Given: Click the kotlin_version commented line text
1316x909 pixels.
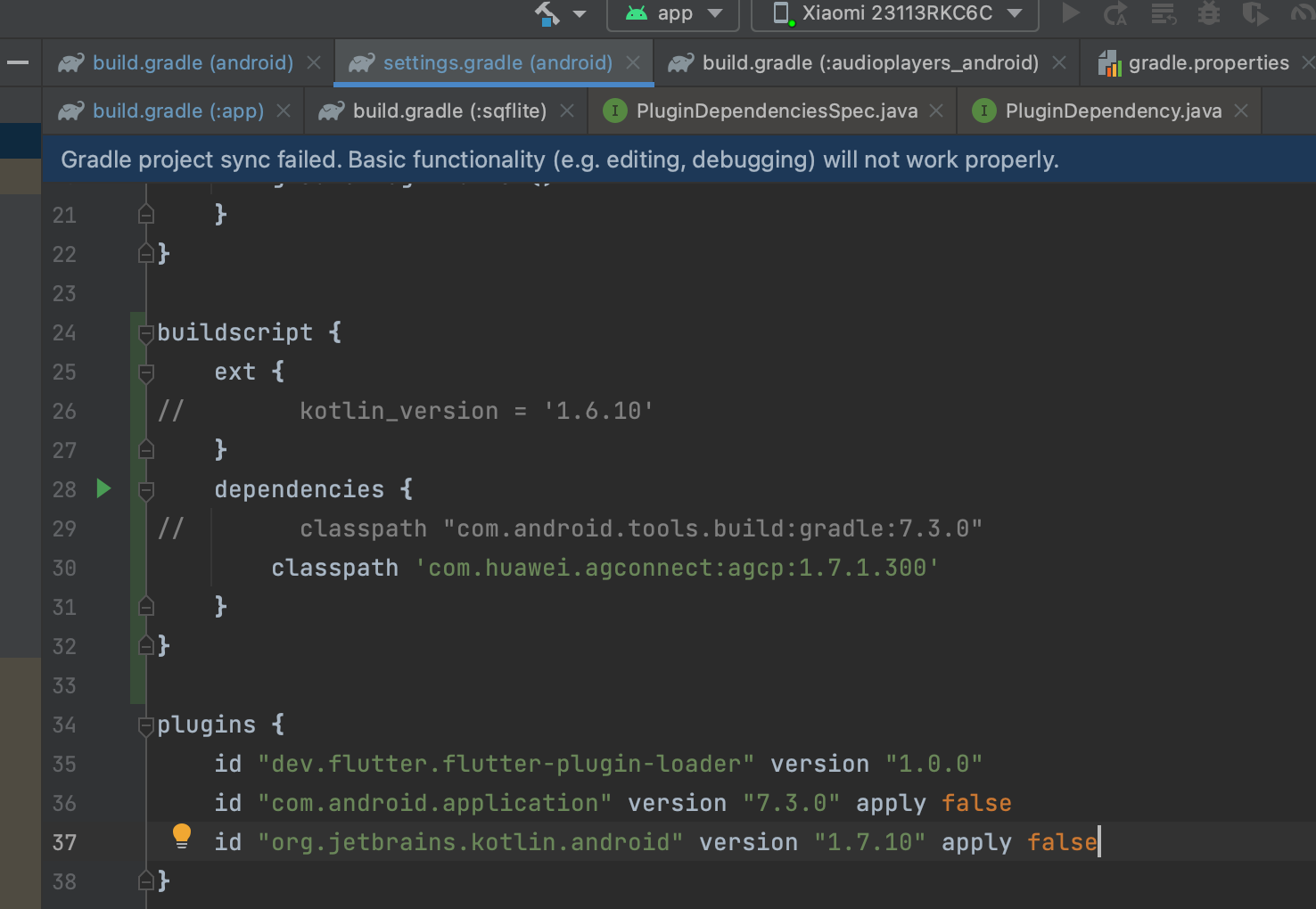Looking at the screenshot, I should [476, 411].
